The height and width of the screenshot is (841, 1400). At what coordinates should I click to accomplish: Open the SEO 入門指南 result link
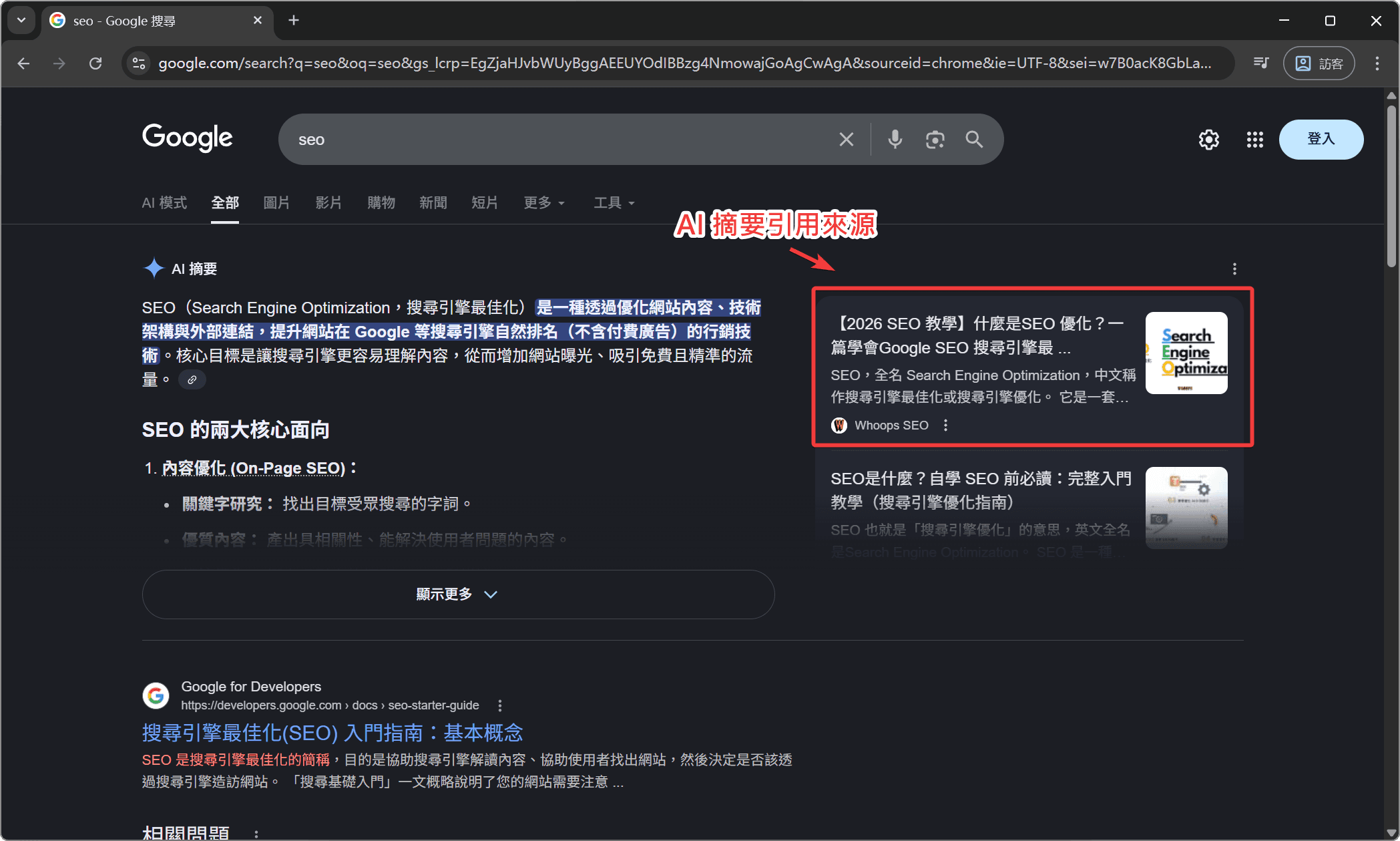pyautogui.click(x=332, y=733)
